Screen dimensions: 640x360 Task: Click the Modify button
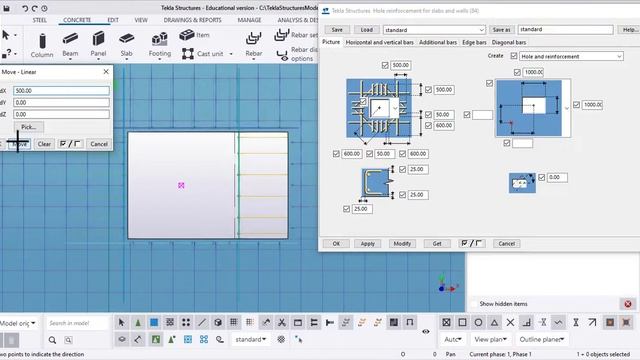coord(402,244)
